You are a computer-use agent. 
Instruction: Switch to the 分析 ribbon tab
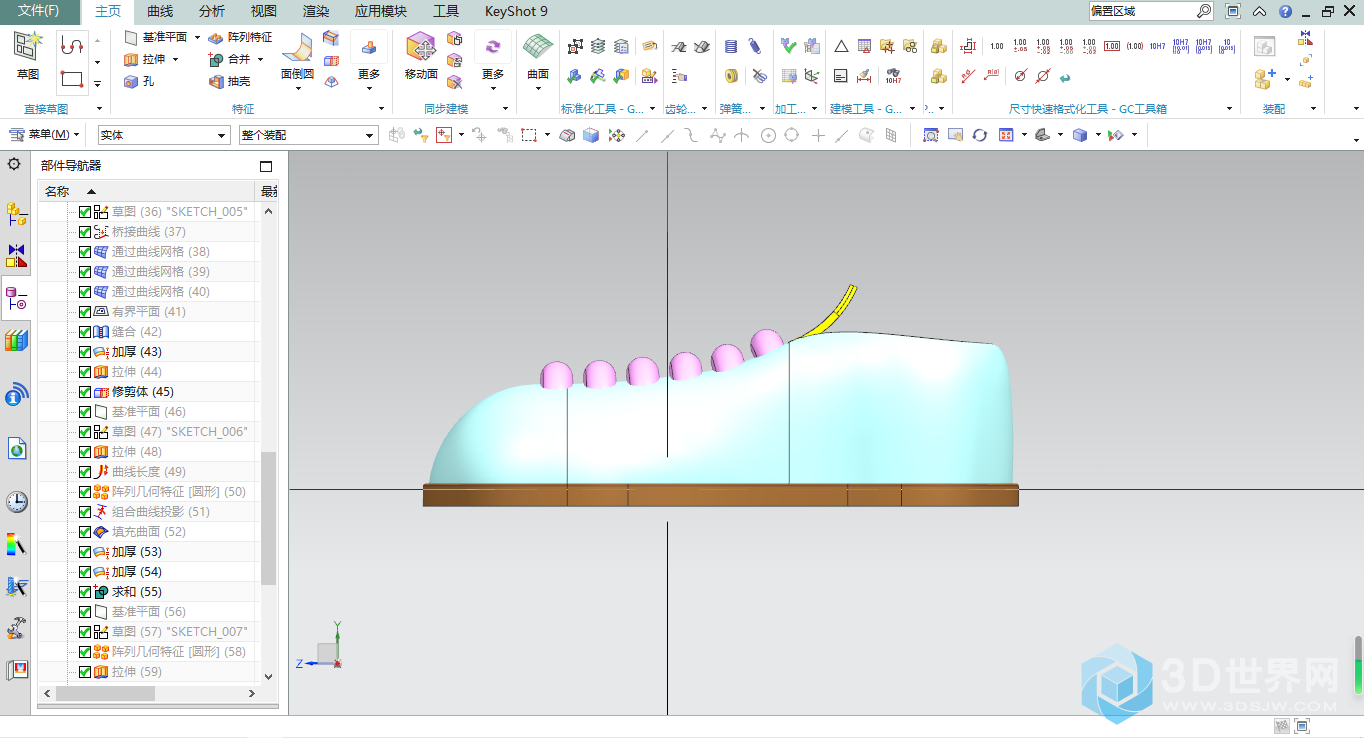[x=212, y=11]
